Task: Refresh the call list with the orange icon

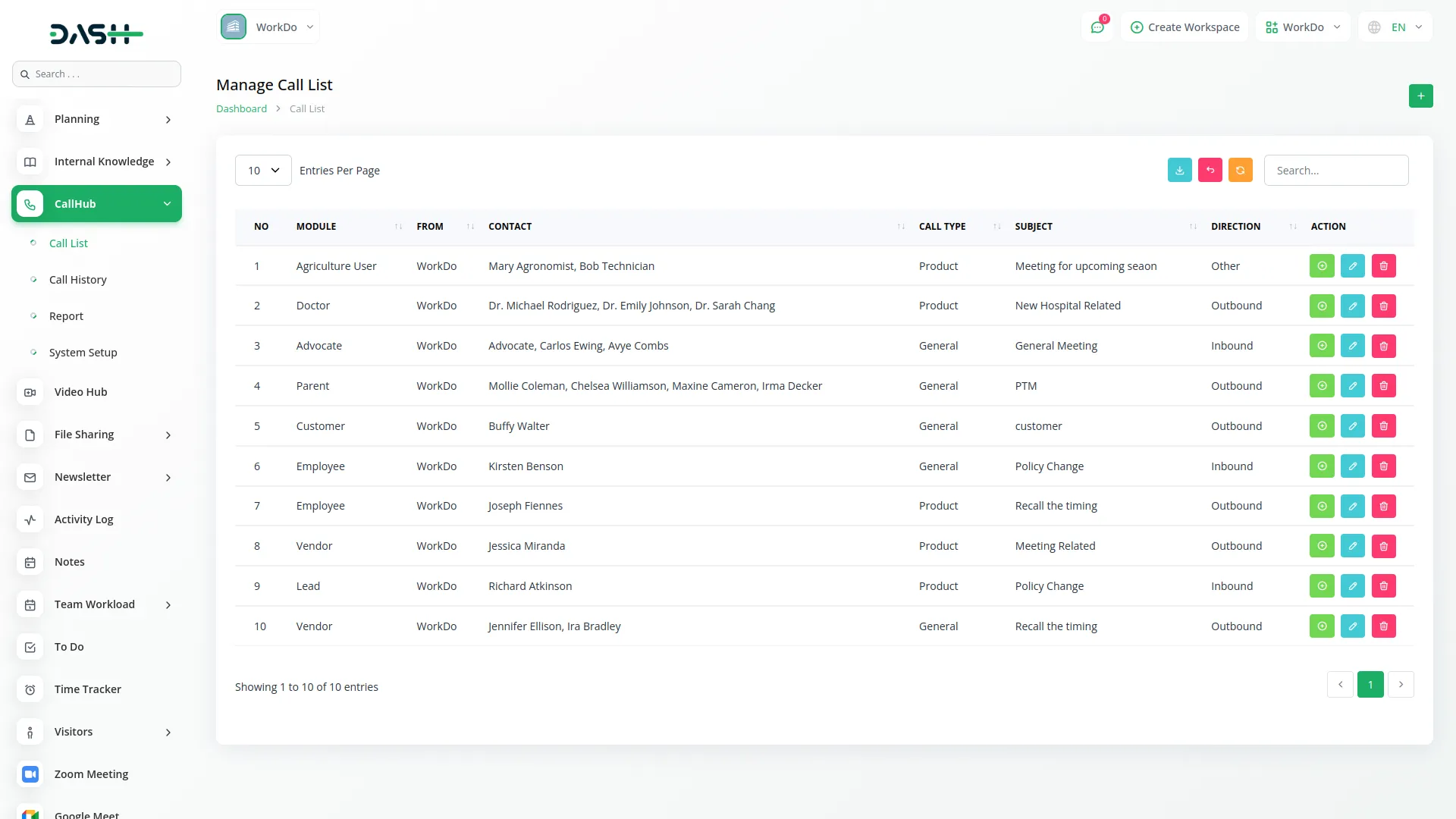Action: point(1240,170)
